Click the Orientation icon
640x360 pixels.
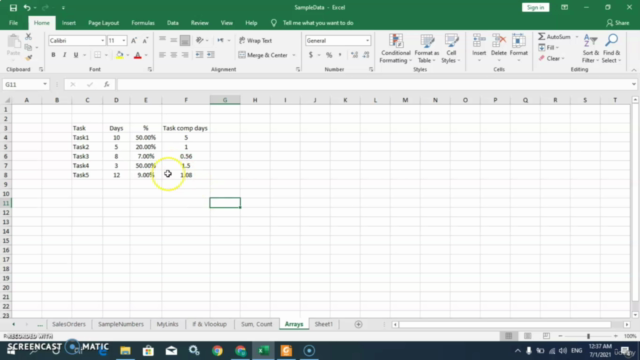point(200,40)
